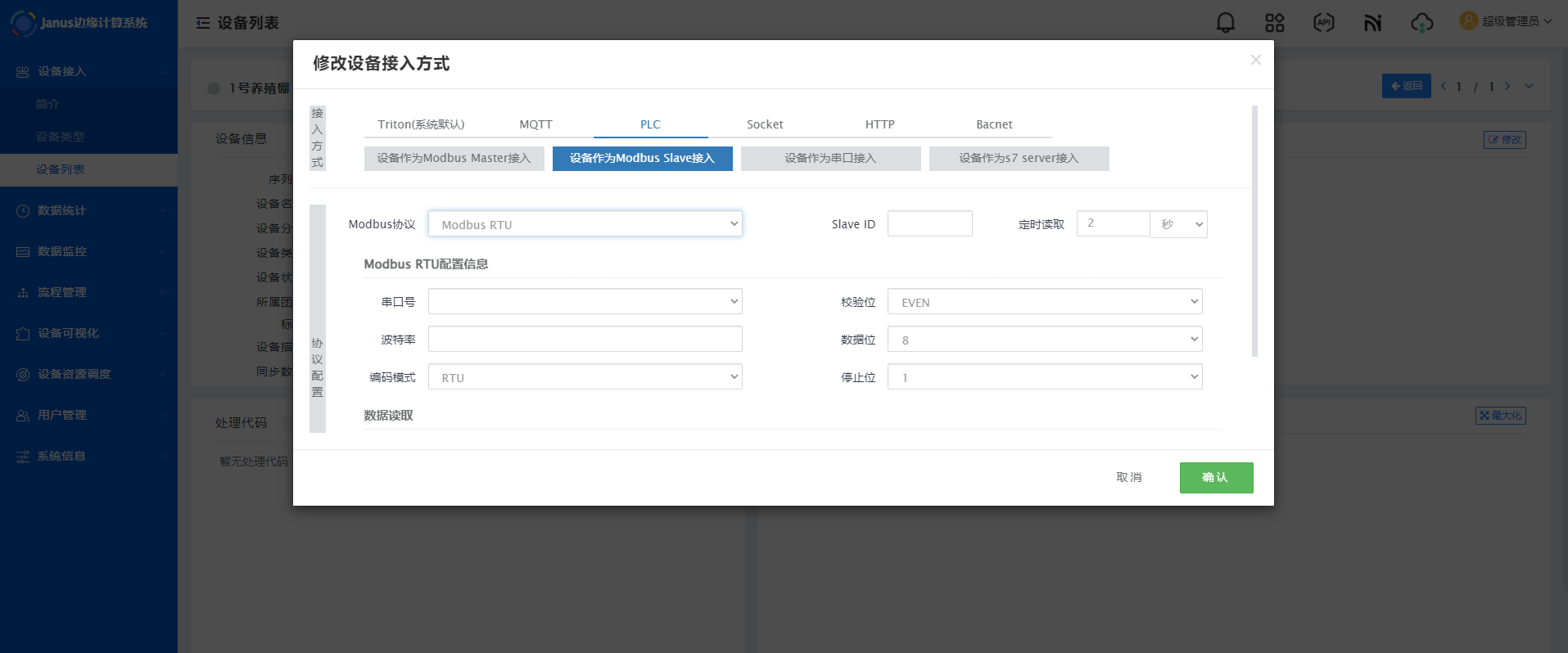Switch to the MQTT tab
This screenshot has height=653, width=1568.
tap(535, 124)
